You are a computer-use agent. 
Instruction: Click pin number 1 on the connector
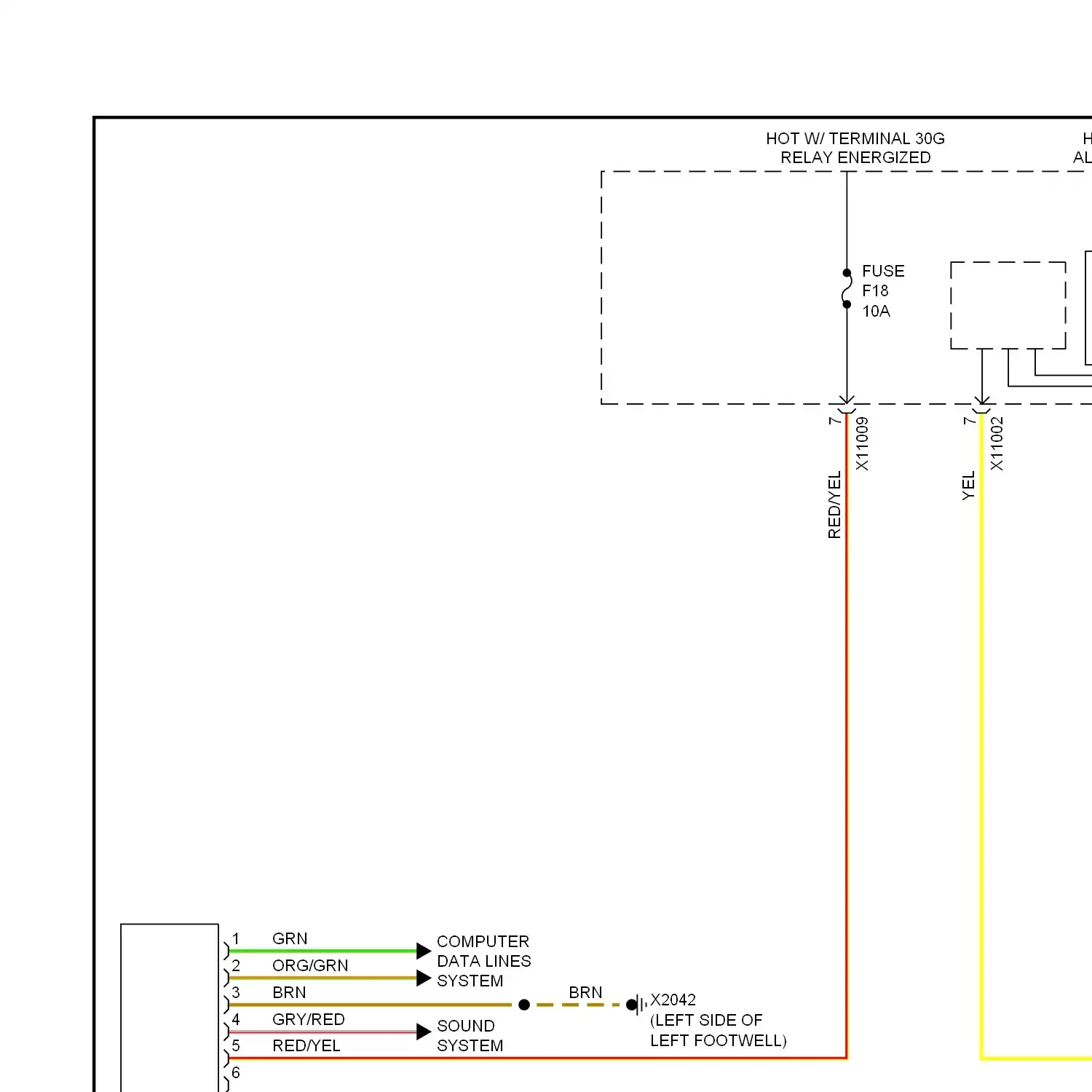click(236, 938)
